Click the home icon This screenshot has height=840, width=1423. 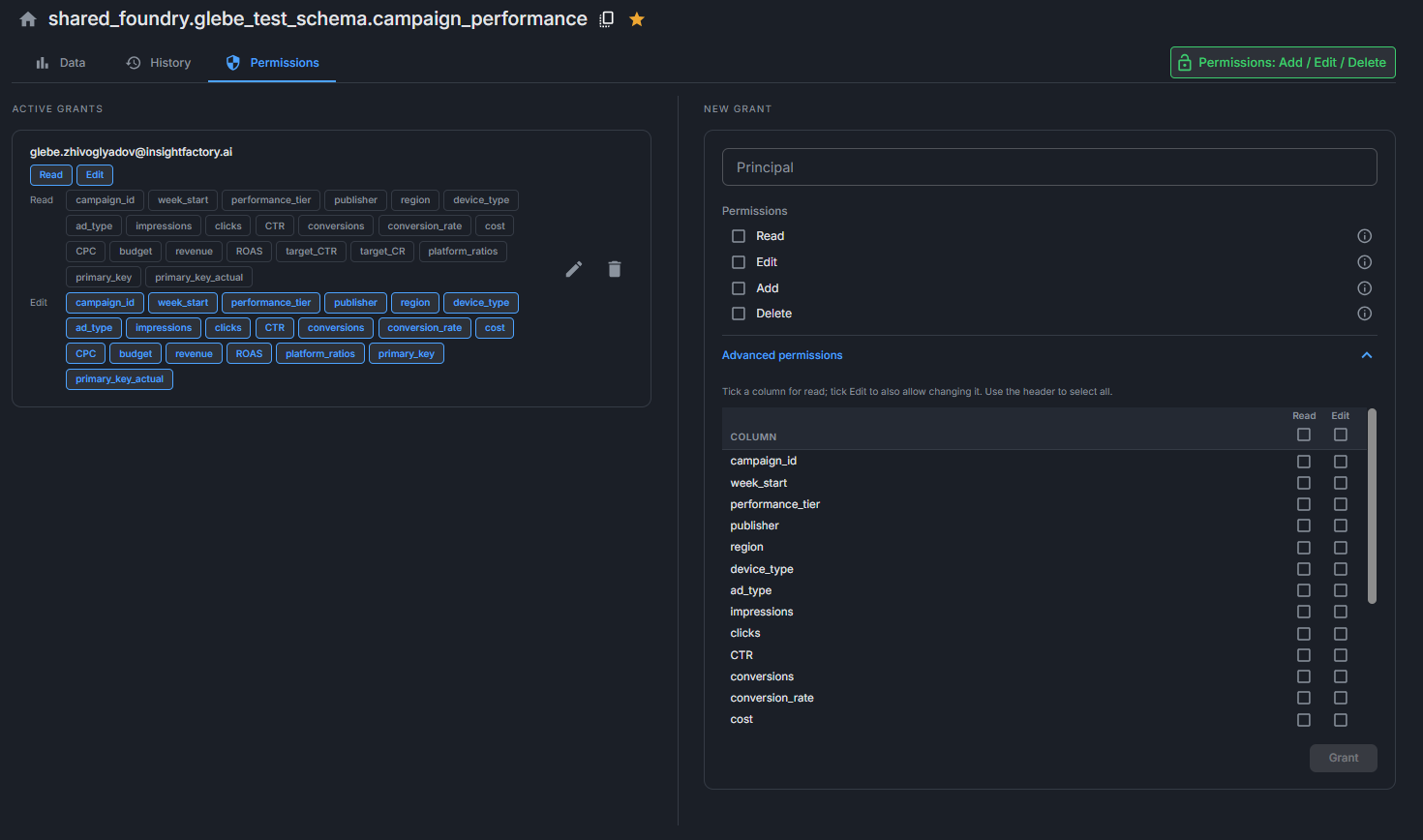tap(28, 19)
